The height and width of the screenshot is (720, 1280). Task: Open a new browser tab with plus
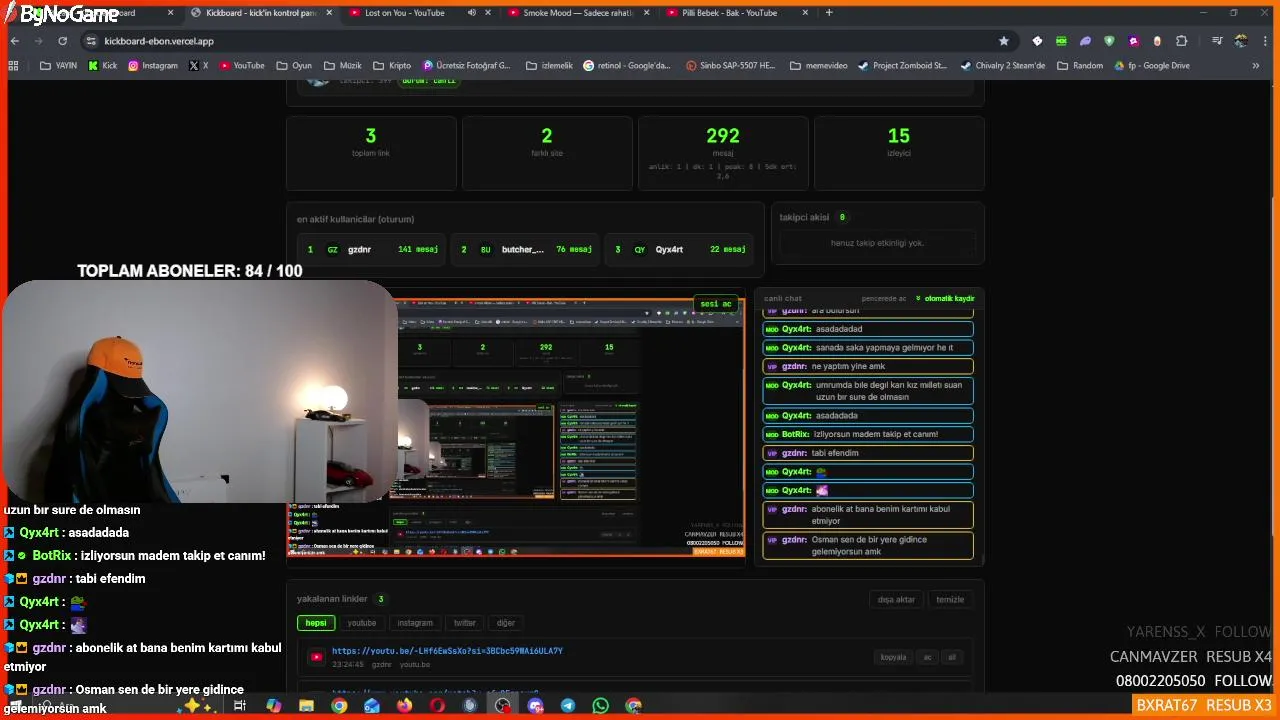[x=829, y=13]
